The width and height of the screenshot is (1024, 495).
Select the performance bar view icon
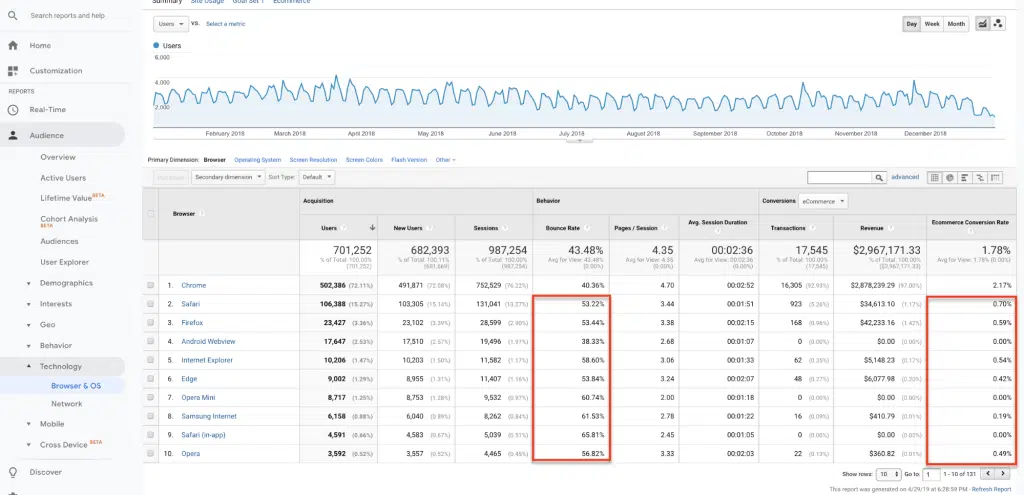pyautogui.click(x=965, y=177)
